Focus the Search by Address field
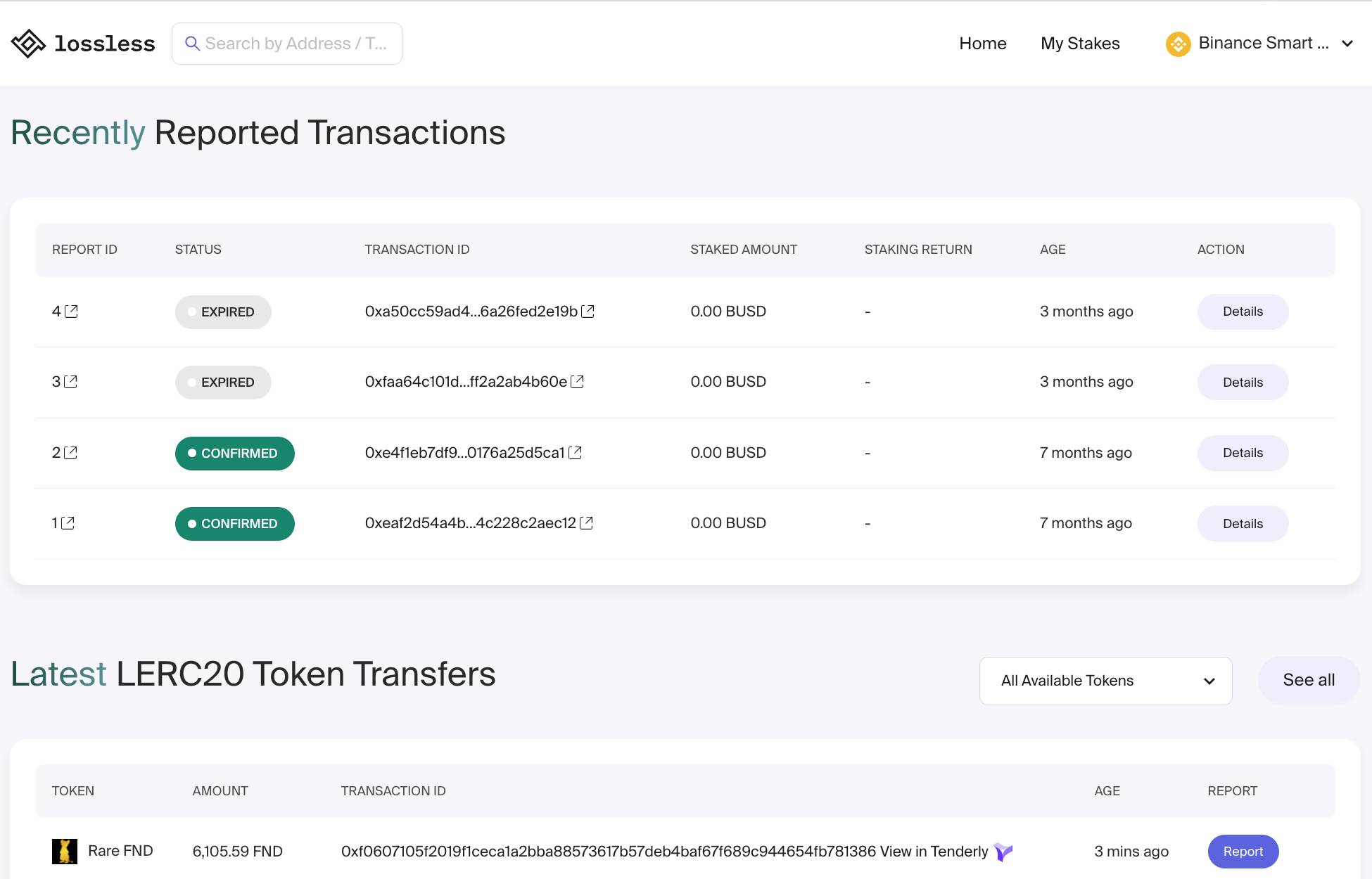 pyautogui.click(x=296, y=44)
